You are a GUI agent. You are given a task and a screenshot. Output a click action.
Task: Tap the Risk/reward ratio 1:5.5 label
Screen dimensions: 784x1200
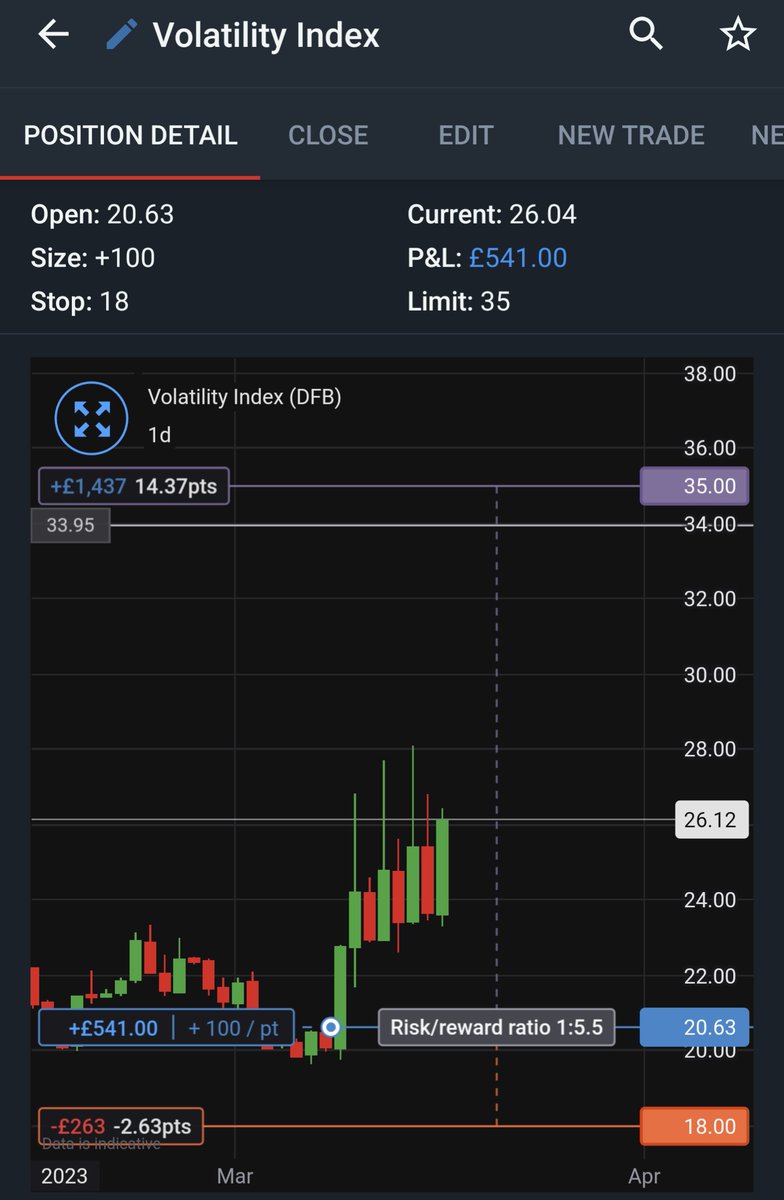tap(496, 1027)
